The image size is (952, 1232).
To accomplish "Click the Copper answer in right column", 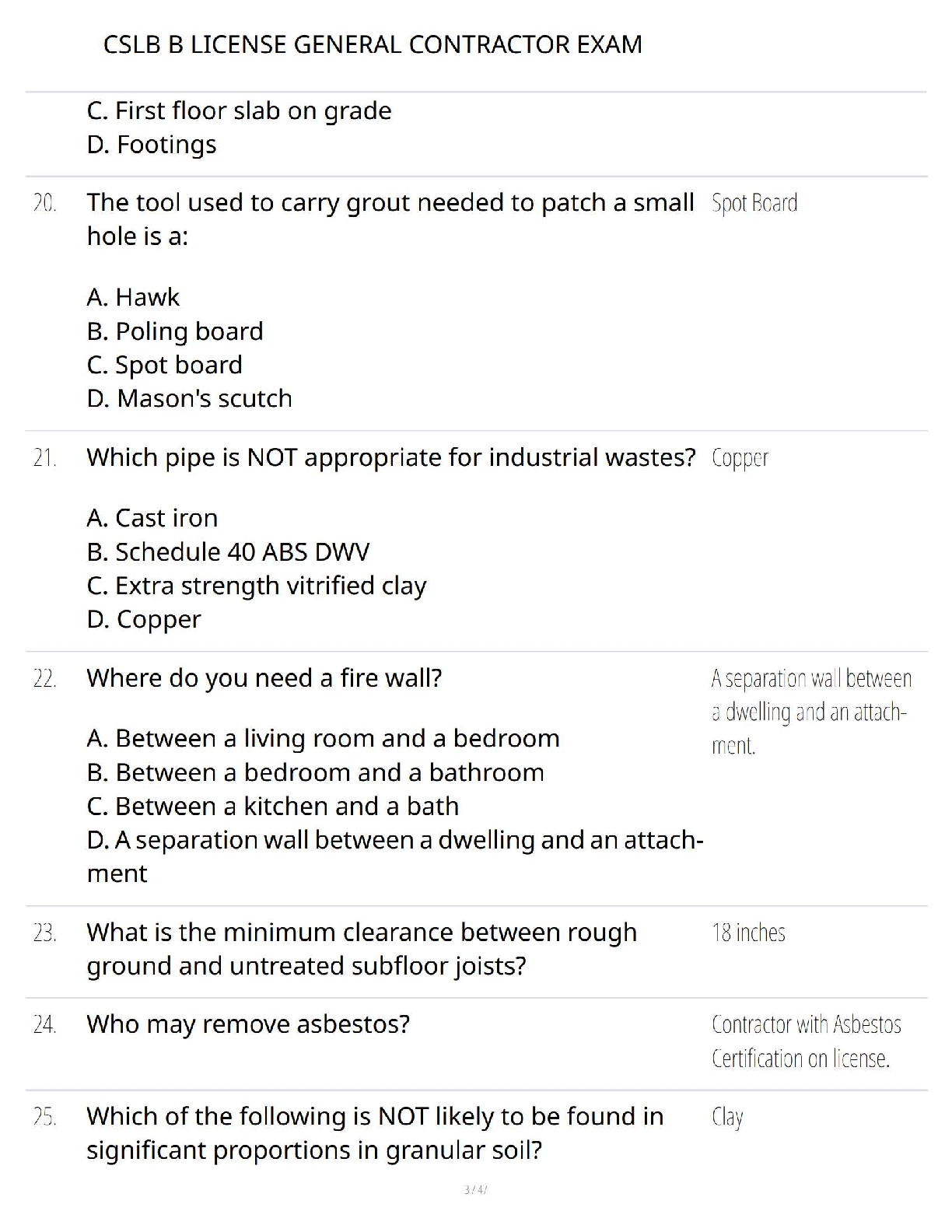I will click(740, 458).
